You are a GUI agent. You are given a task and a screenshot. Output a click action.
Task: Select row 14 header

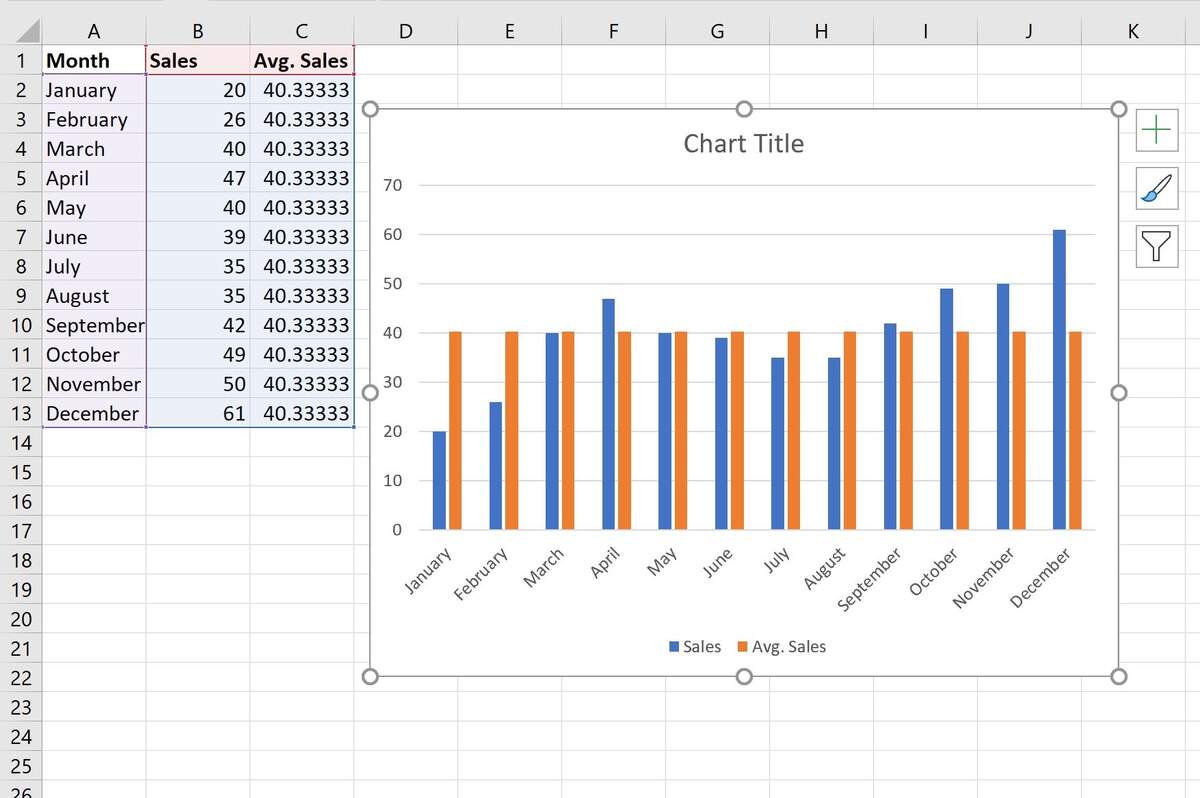[x=20, y=443]
